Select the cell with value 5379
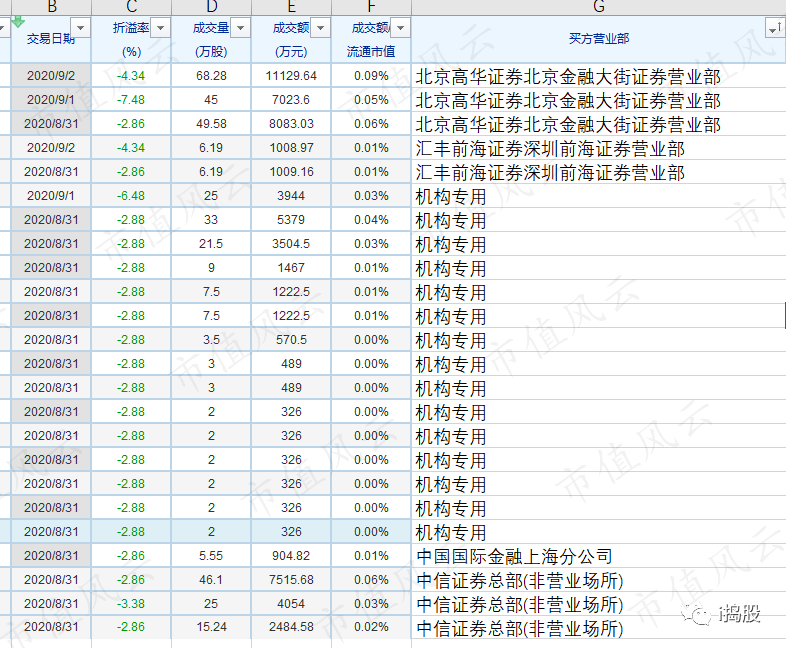Screen dimensions: 786x648 (x=291, y=220)
